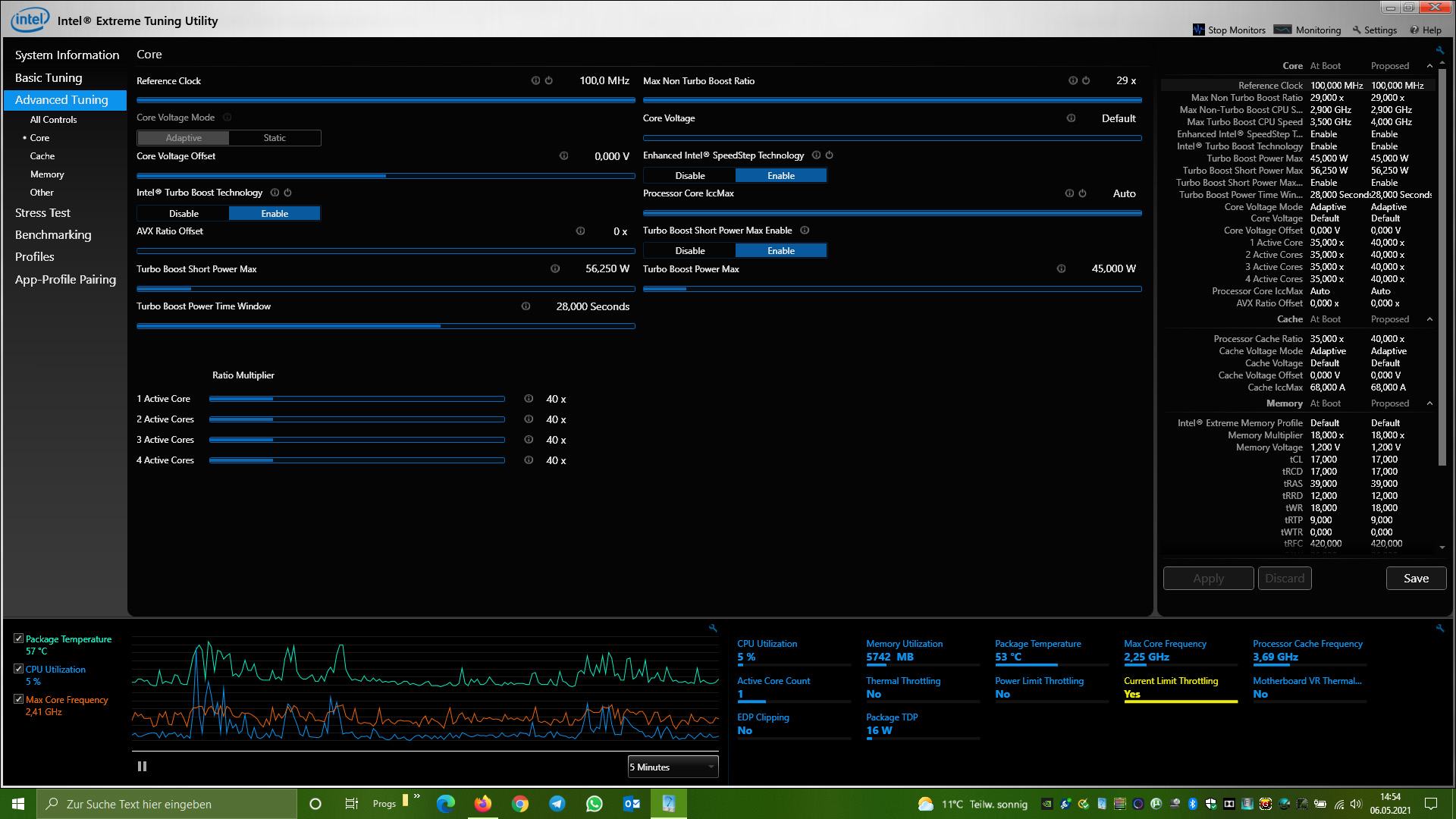This screenshot has height=819, width=1456.
Task: Click the Reference Clock power/reboot icon
Action: (x=548, y=80)
